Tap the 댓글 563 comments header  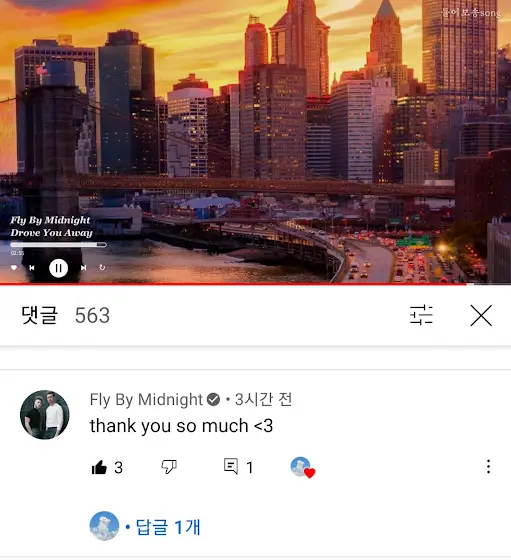pyautogui.click(x=66, y=315)
